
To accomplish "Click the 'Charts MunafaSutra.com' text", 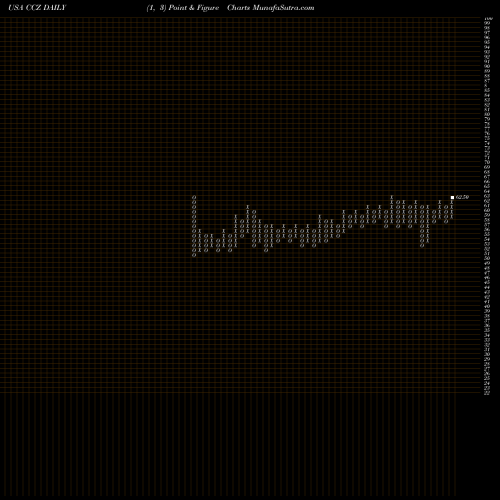I will pos(271,8).
